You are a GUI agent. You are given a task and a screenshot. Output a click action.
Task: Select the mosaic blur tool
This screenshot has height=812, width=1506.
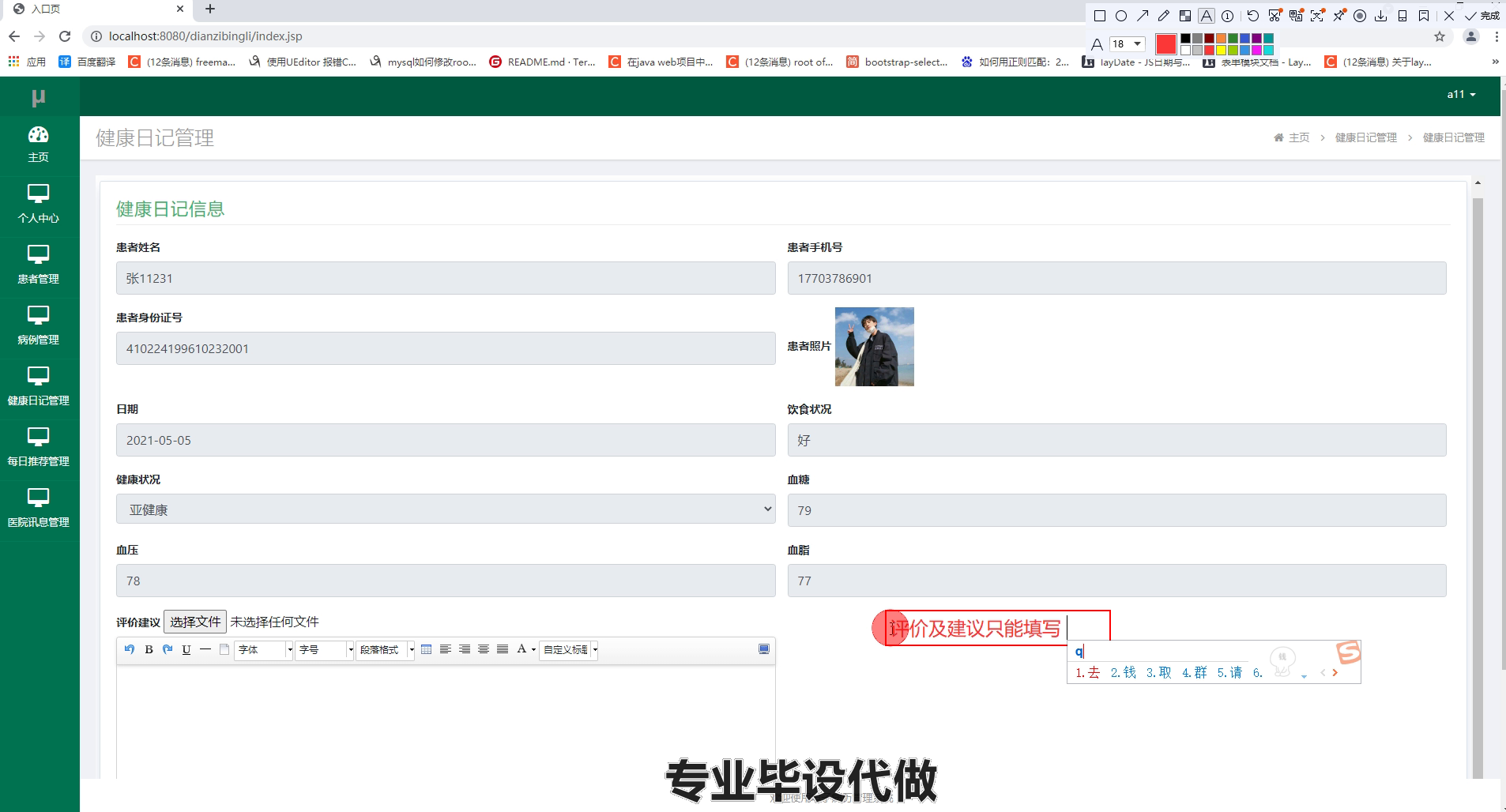[x=1185, y=16]
